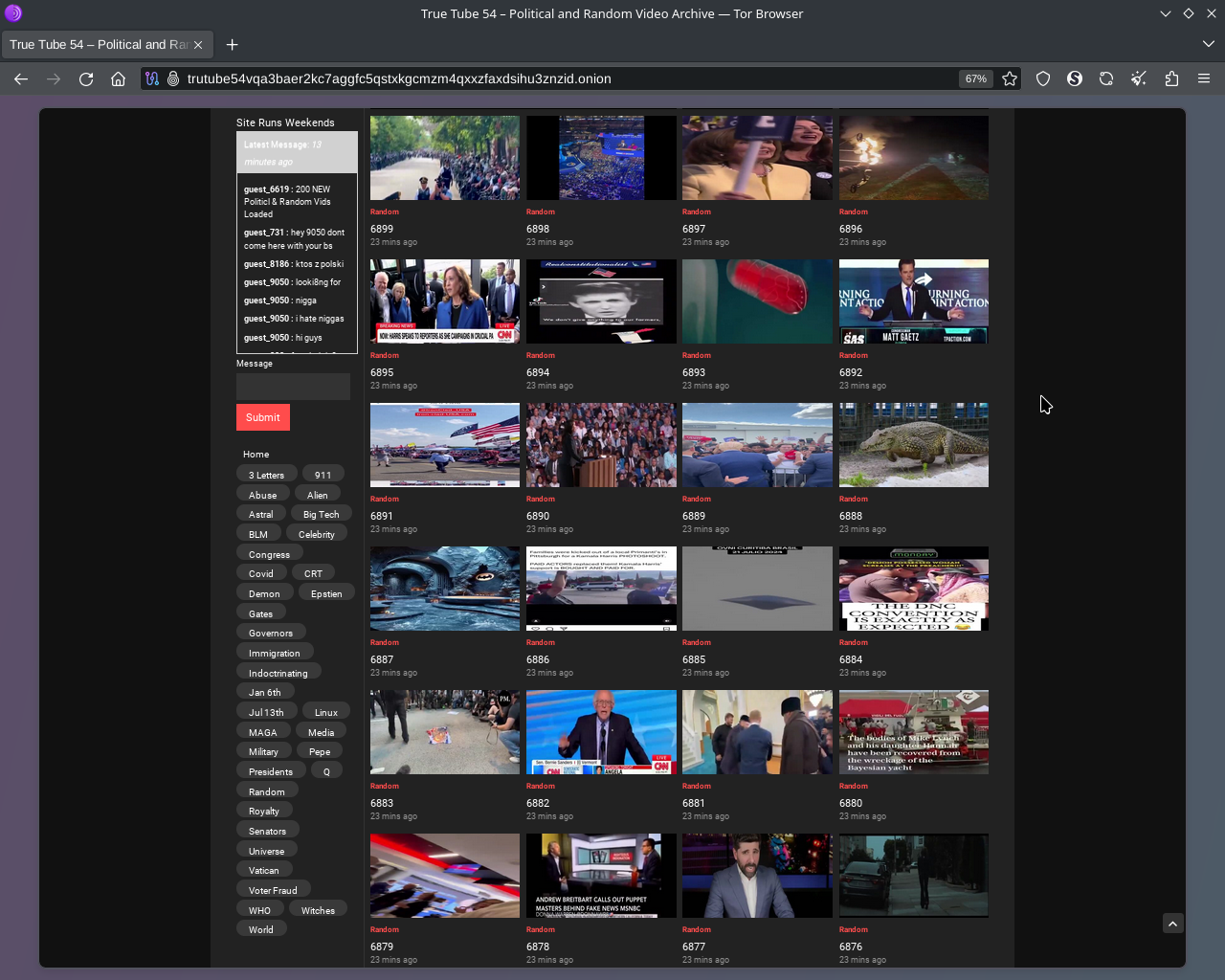The width and height of the screenshot is (1225, 980).
Task: Reload the page with the refresh icon
Action: click(86, 78)
